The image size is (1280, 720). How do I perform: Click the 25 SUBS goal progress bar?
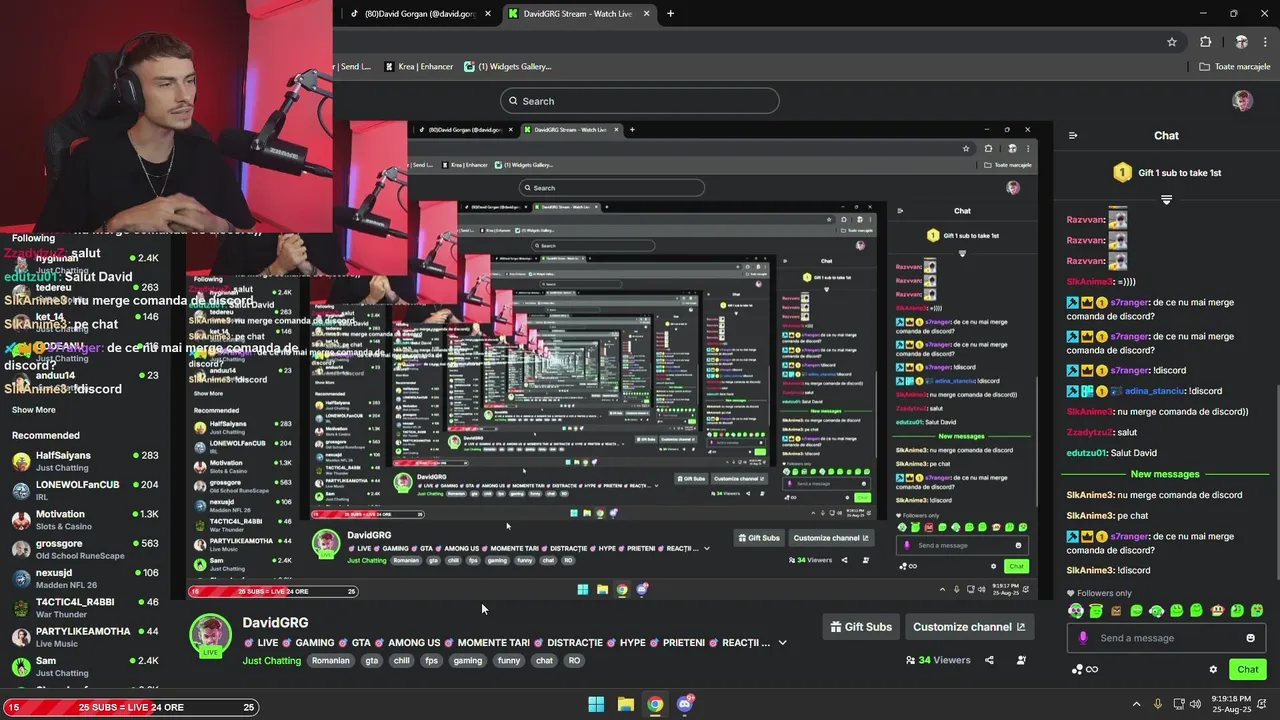pyautogui.click(x=130, y=707)
